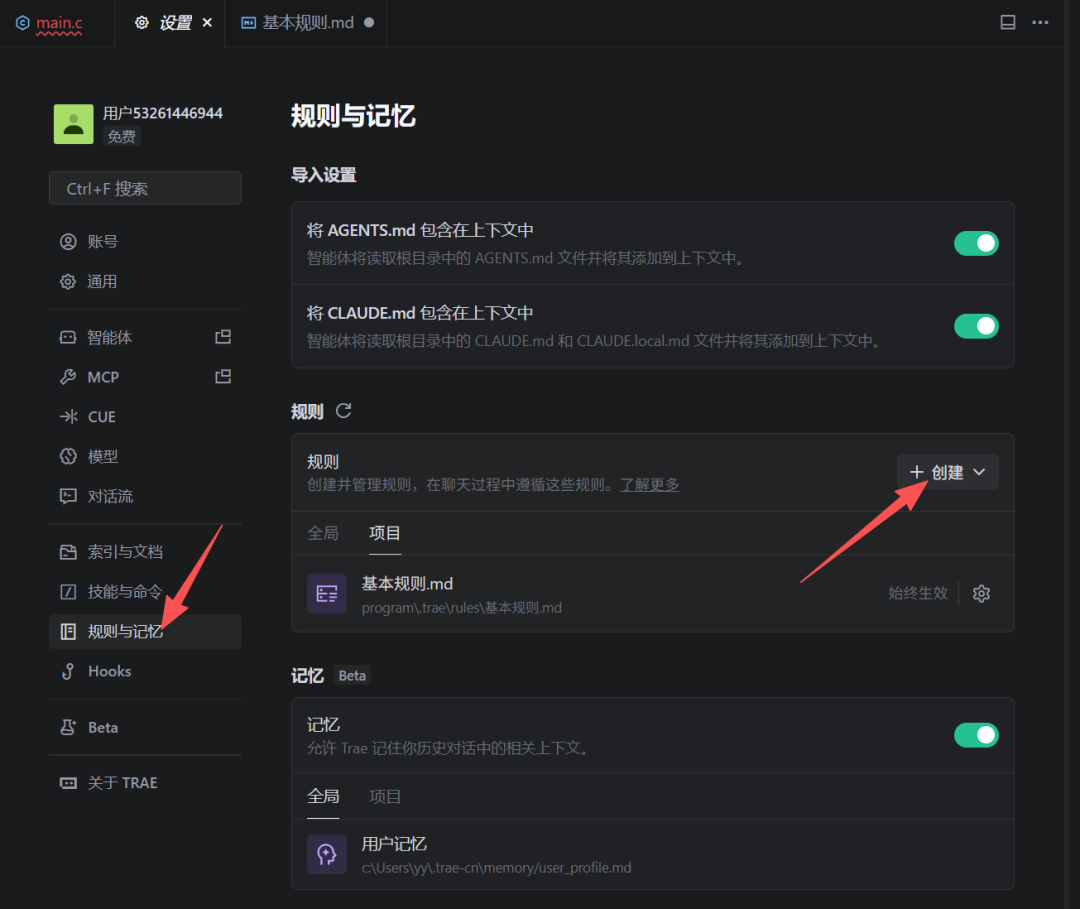The image size is (1080, 909).
Task: Open the 索引与文档 settings section
Action: click(x=145, y=552)
